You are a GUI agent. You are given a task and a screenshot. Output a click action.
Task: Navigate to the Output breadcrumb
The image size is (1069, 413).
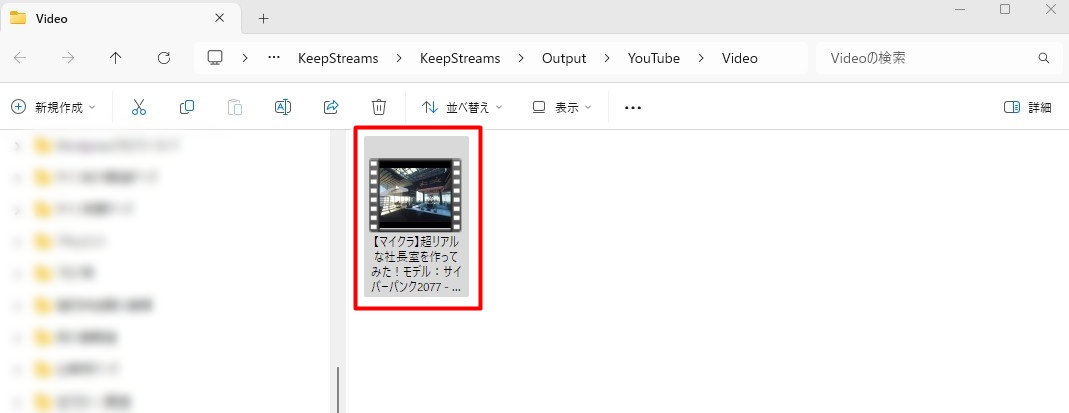pyautogui.click(x=564, y=59)
